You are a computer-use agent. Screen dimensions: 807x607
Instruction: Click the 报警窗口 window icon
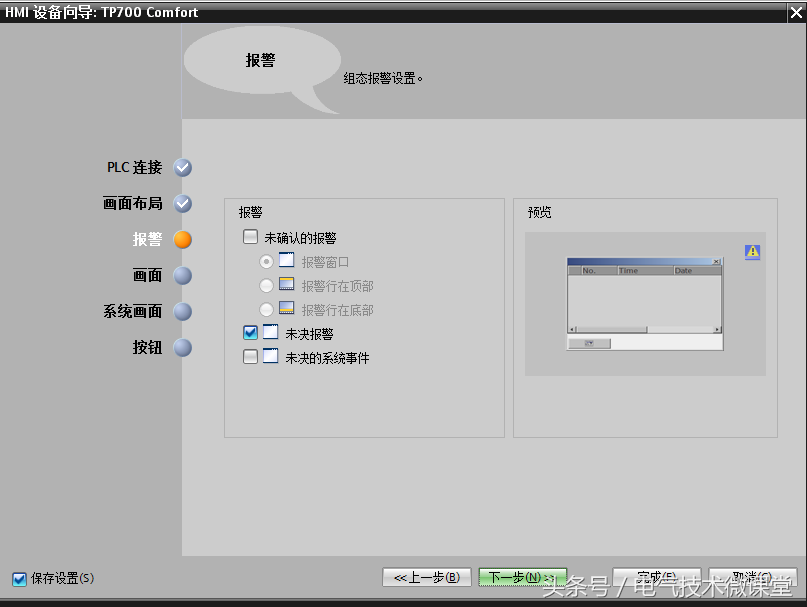[287, 260]
